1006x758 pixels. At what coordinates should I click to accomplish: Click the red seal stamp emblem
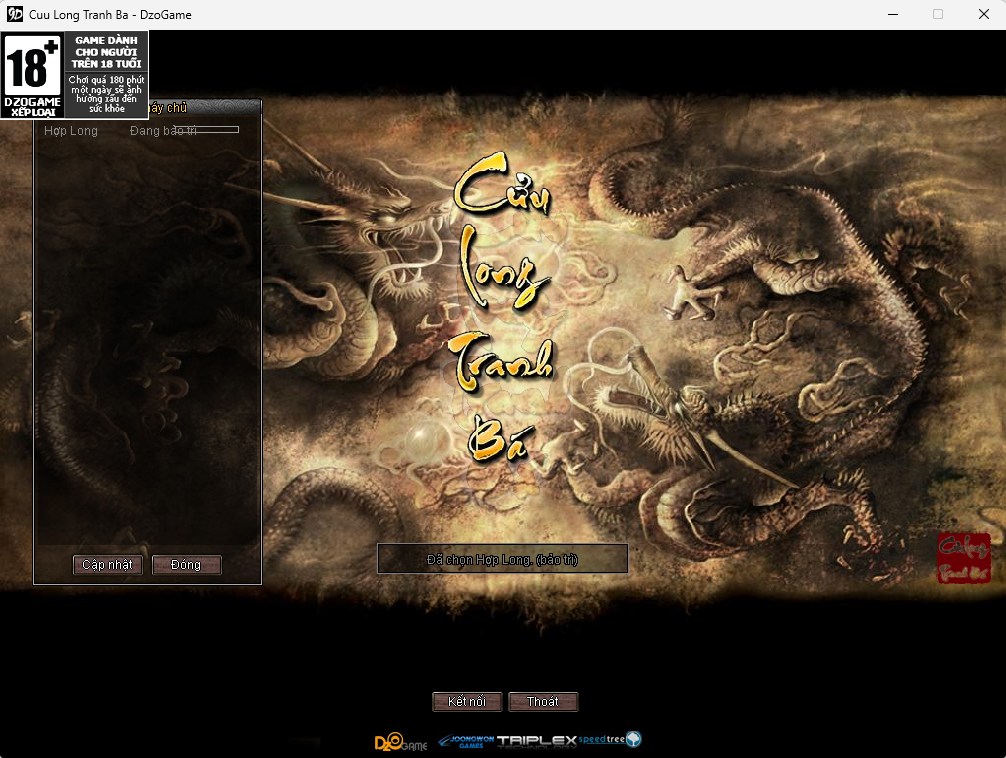[x=964, y=558]
